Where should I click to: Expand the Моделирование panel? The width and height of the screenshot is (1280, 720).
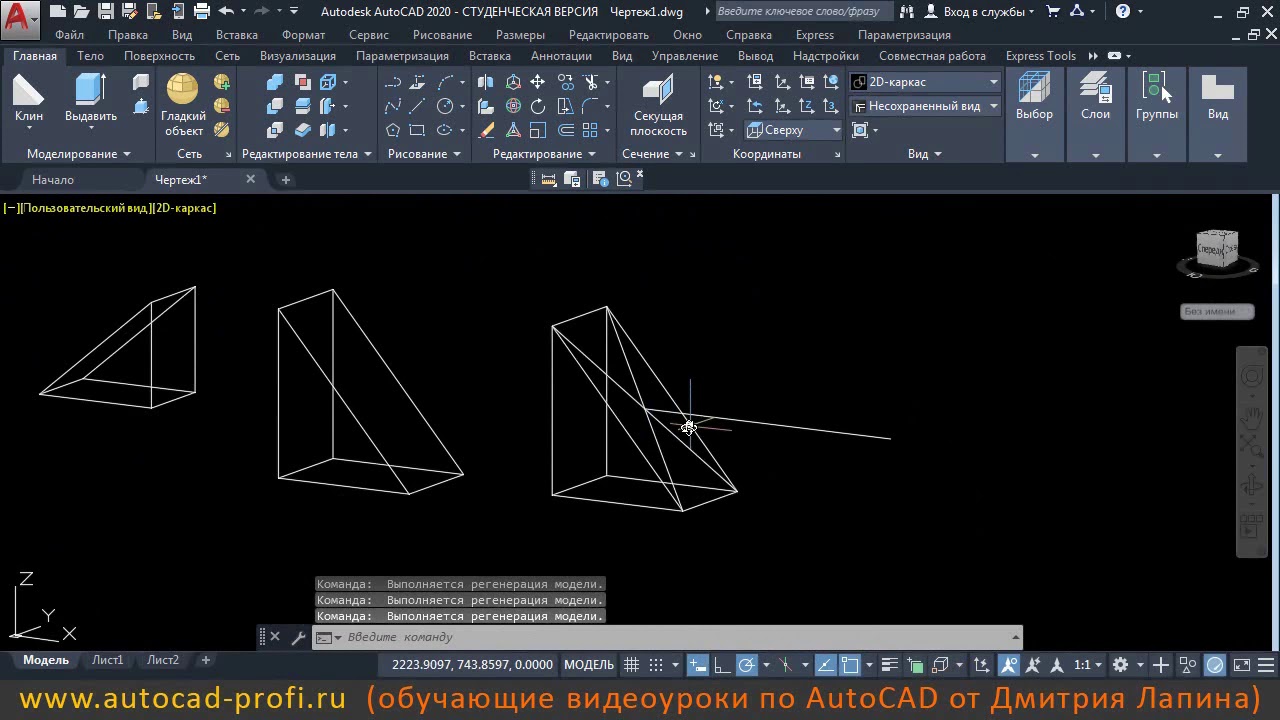coord(78,154)
